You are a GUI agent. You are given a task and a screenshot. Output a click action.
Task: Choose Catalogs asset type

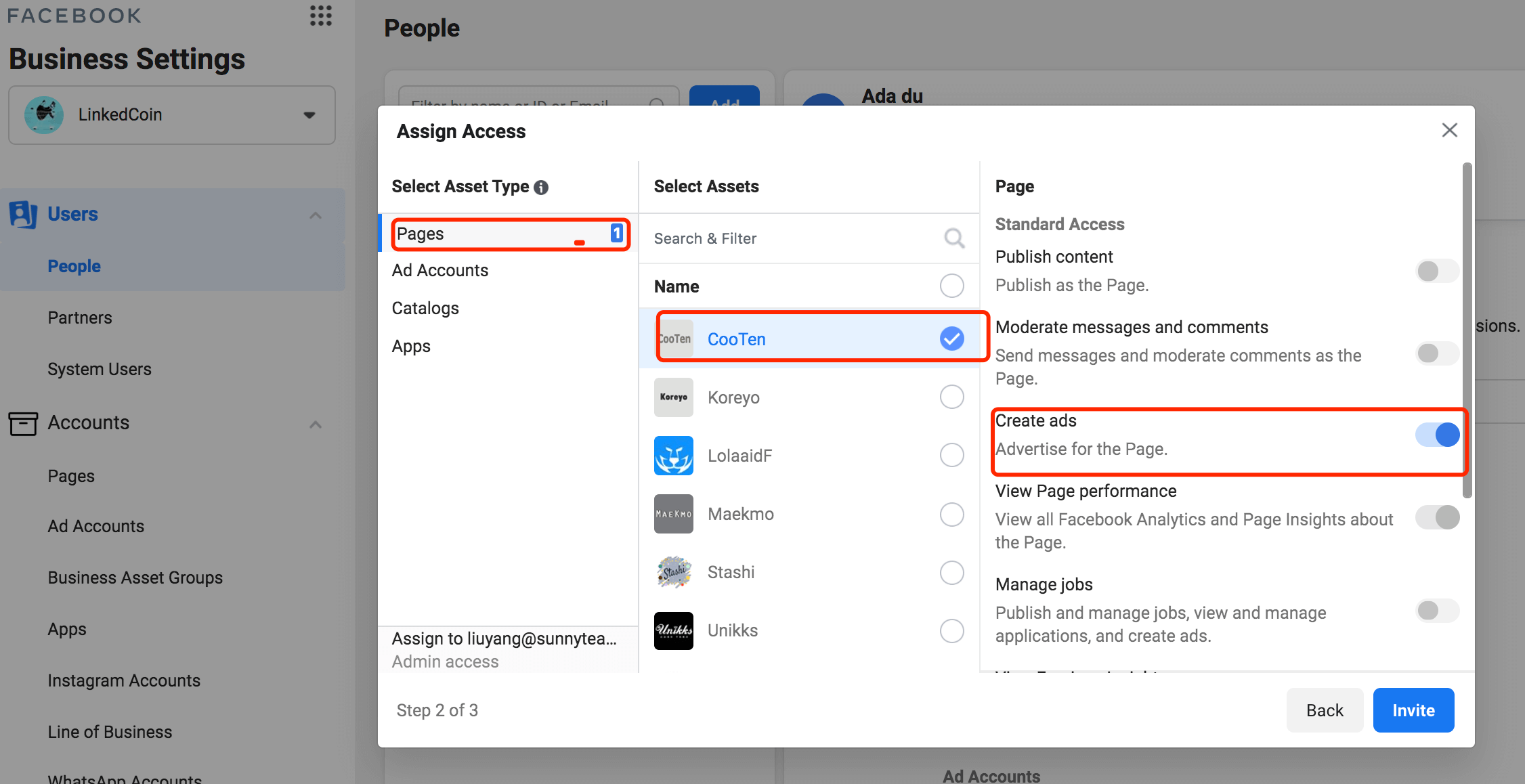[x=425, y=308]
